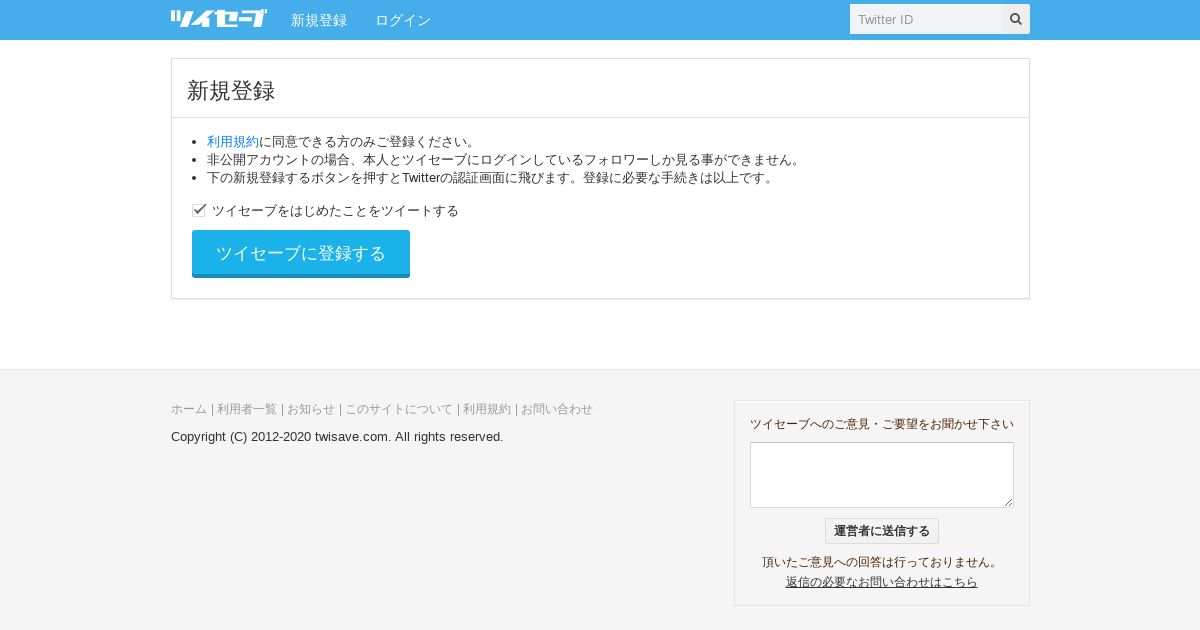
Task: Open the 利用規約 link in the bullet list
Action: coord(232,142)
